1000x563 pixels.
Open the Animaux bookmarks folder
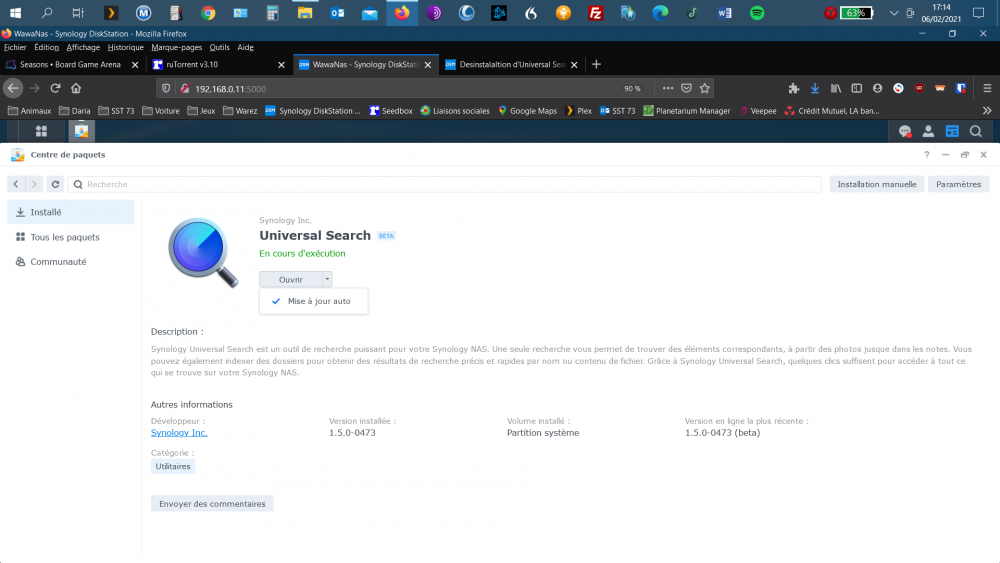29,111
